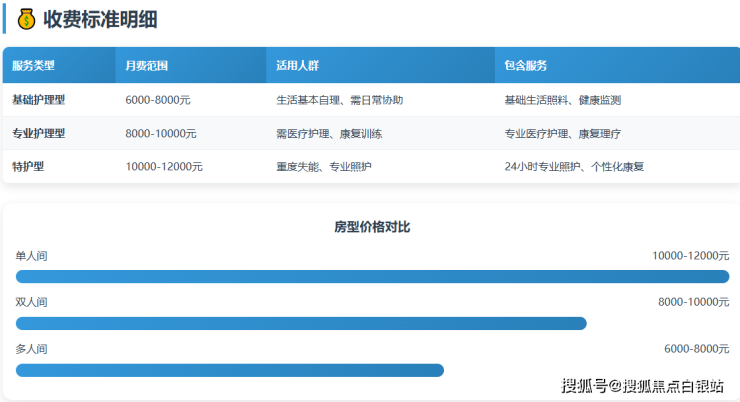Click the 搜狐号@搜狐焦点白银站 watermark

(642, 386)
